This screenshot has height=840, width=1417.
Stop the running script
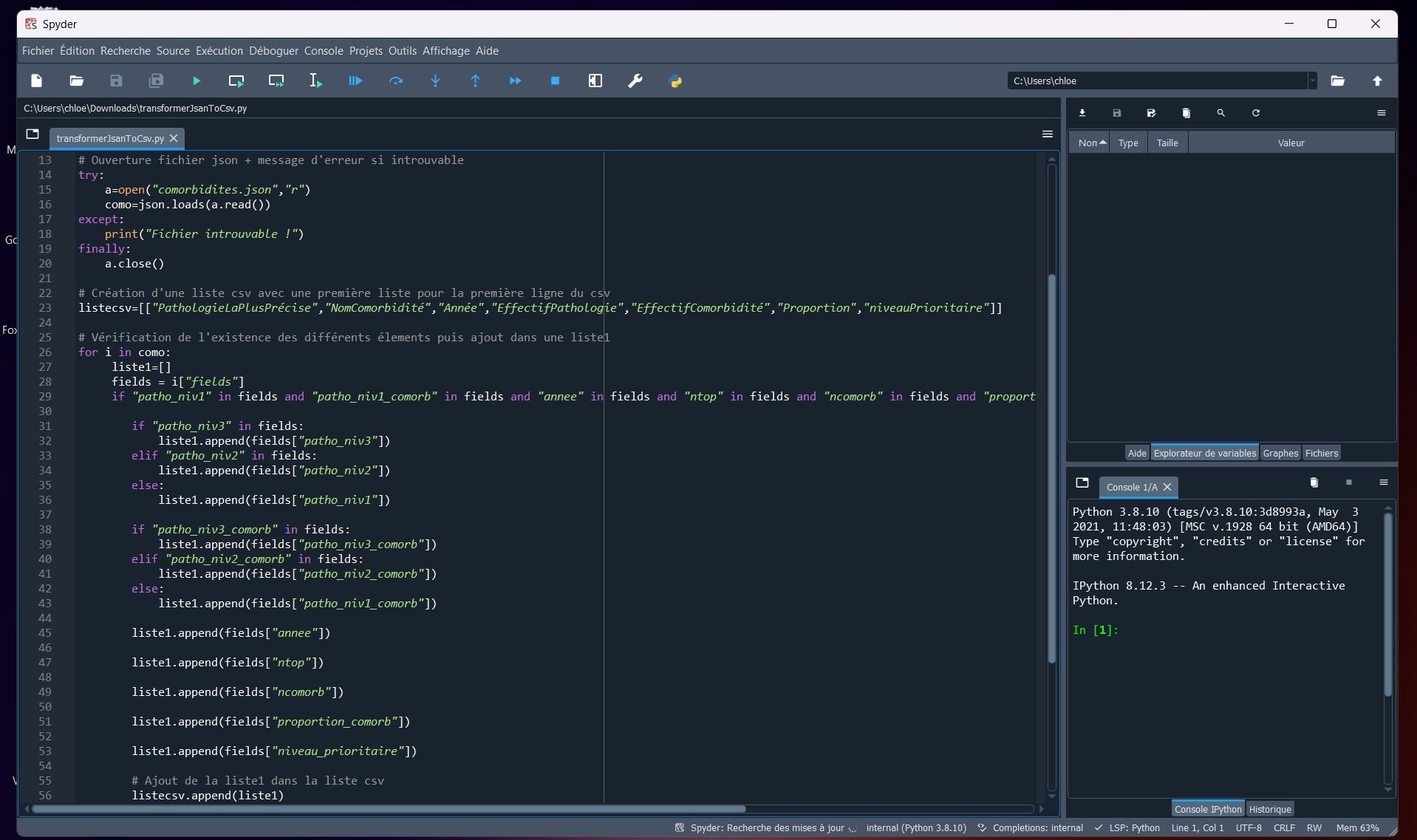[x=556, y=81]
